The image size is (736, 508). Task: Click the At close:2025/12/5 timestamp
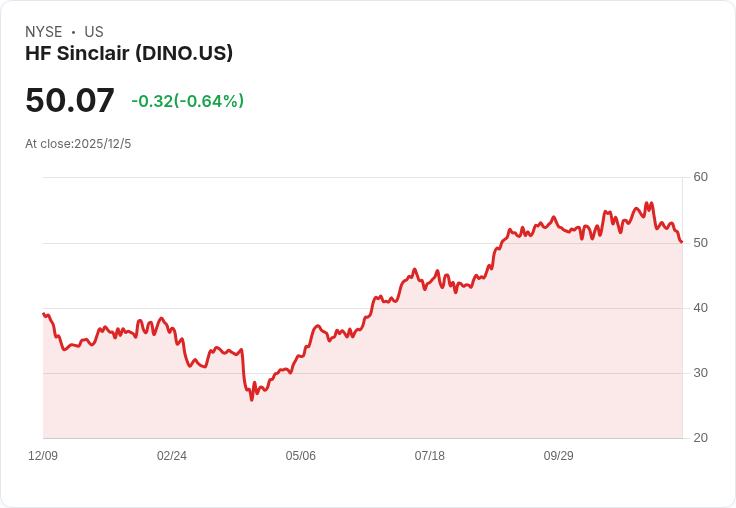78,144
